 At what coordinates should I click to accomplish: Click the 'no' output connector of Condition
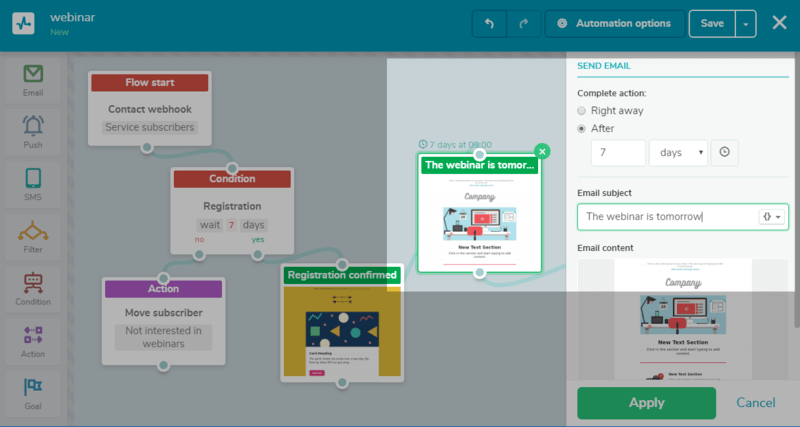coord(199,255)
